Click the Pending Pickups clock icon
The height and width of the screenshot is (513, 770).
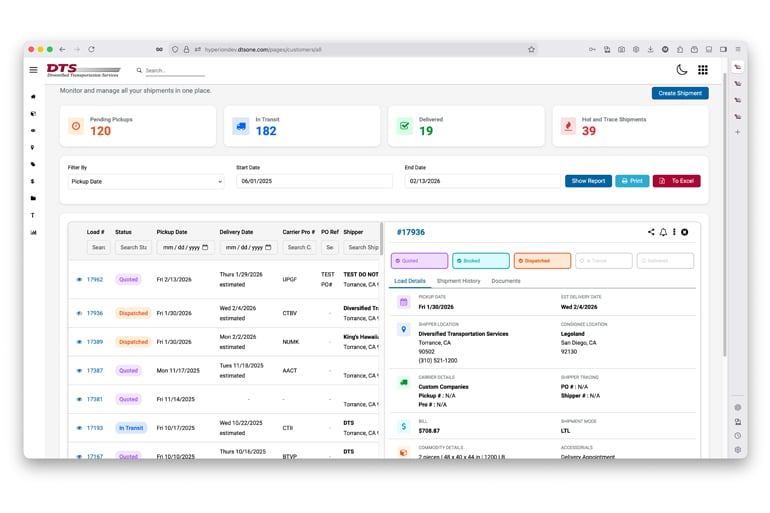pos(76,126)
